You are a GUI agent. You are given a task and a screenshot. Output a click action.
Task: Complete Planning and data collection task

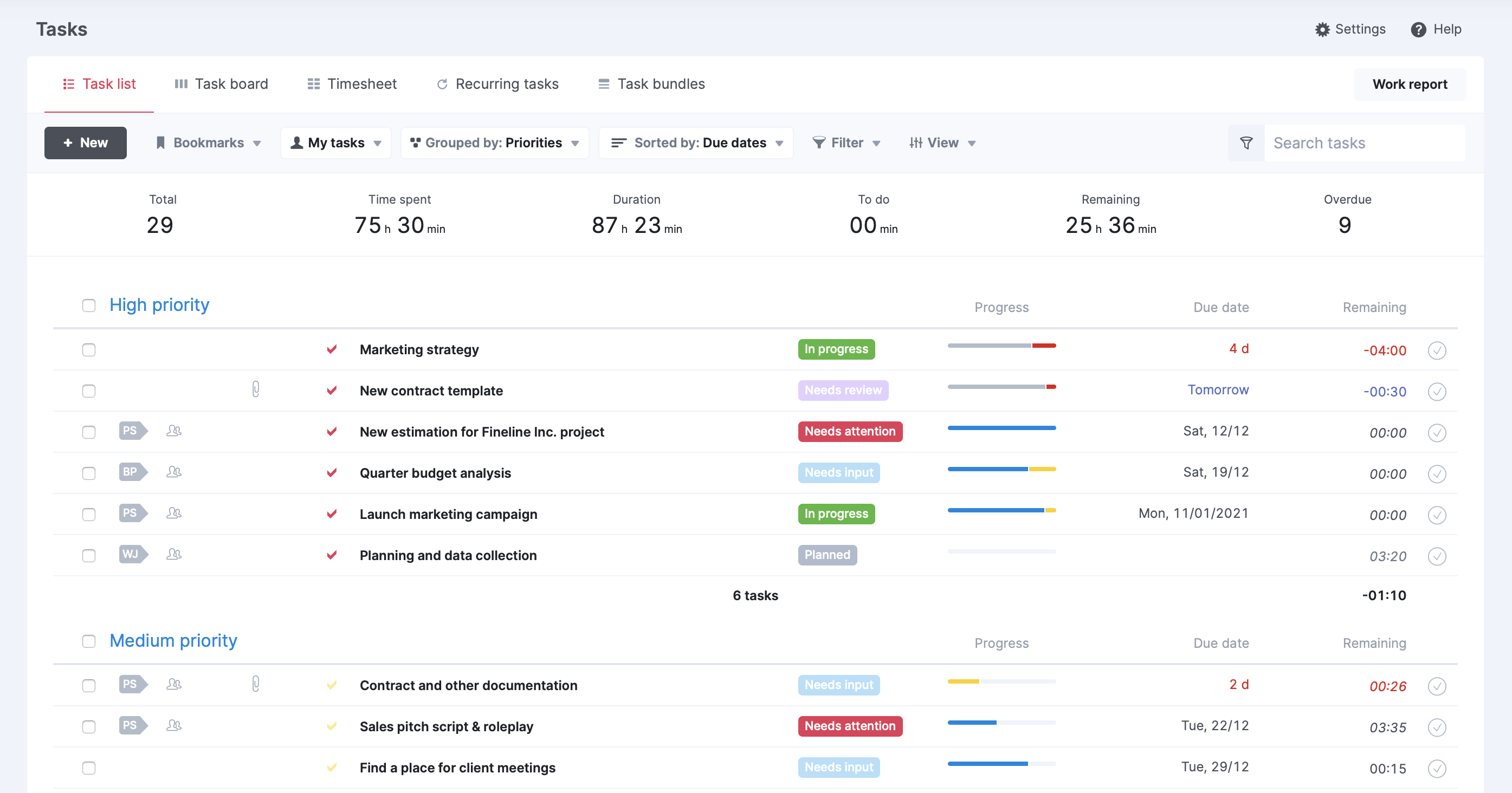pos(1436,556)
